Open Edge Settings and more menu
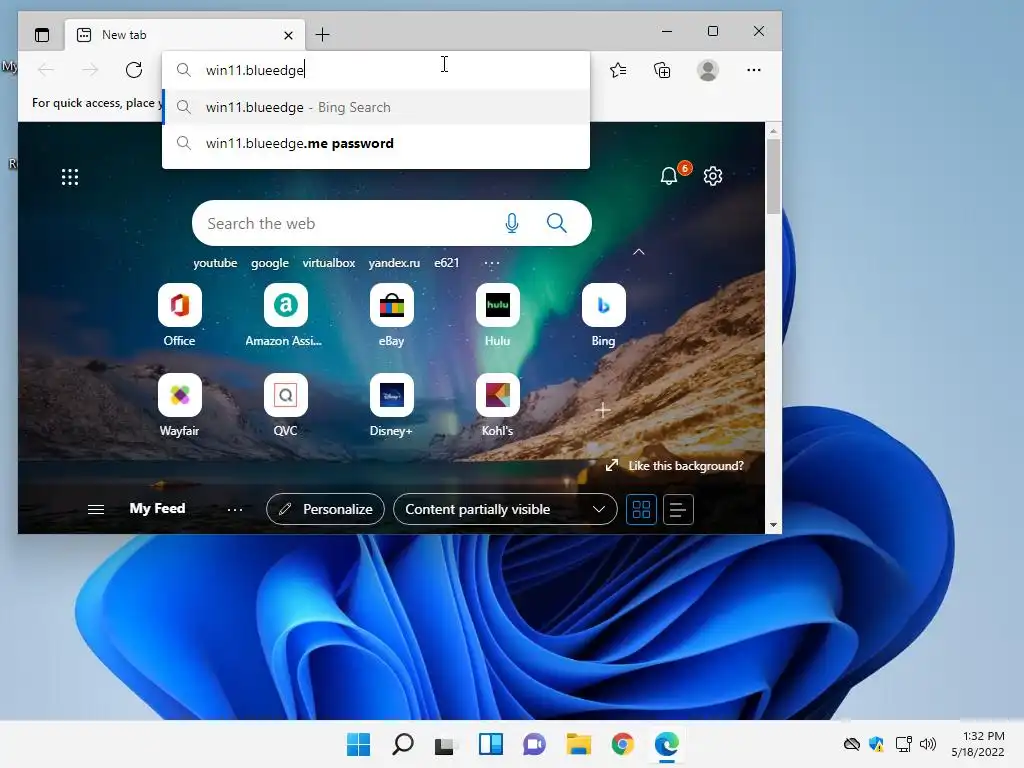Screen dimensions: 1024x768 click(x=754, y=70)
